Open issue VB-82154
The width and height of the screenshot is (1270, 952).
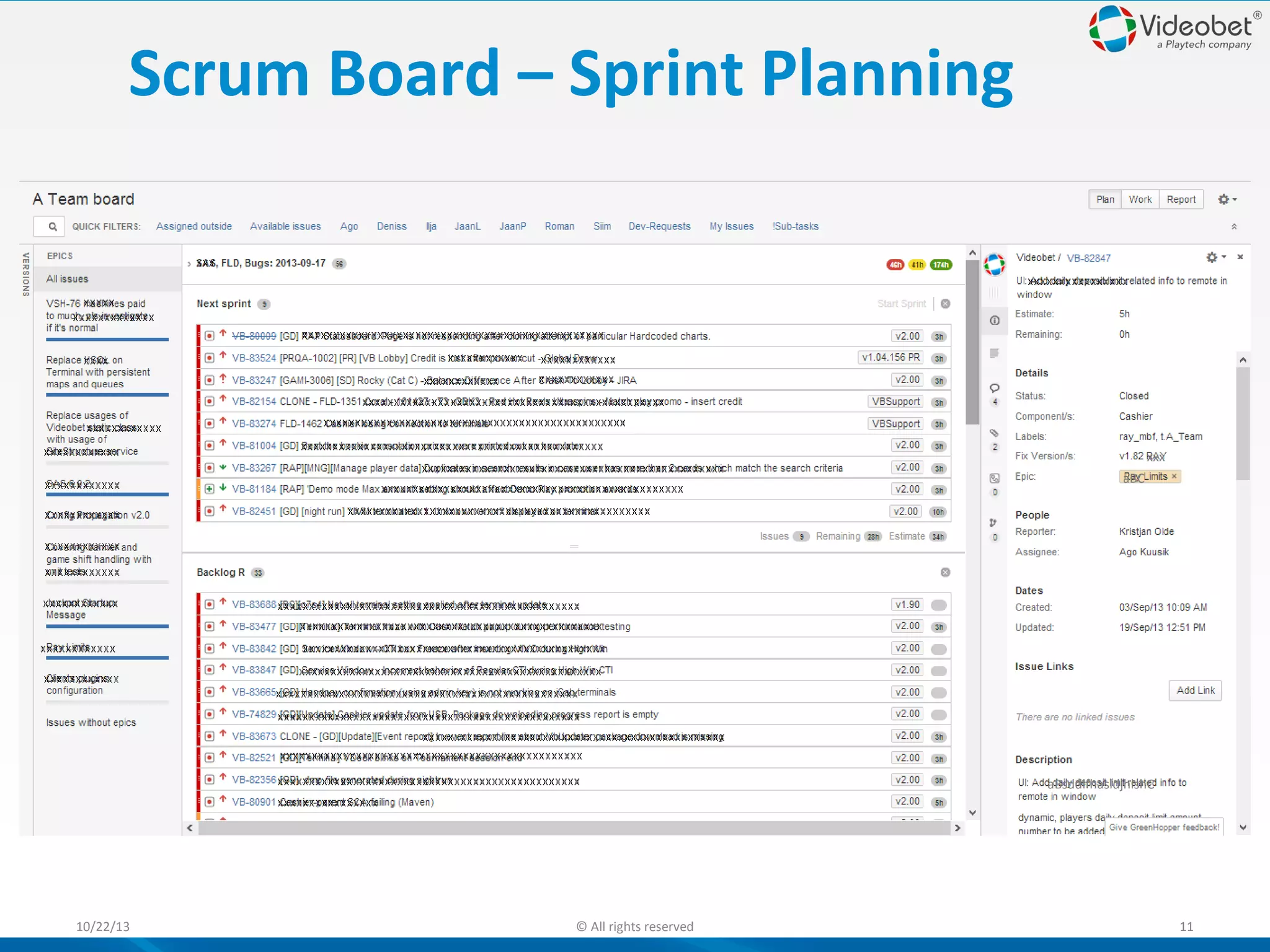pos(254,402)
